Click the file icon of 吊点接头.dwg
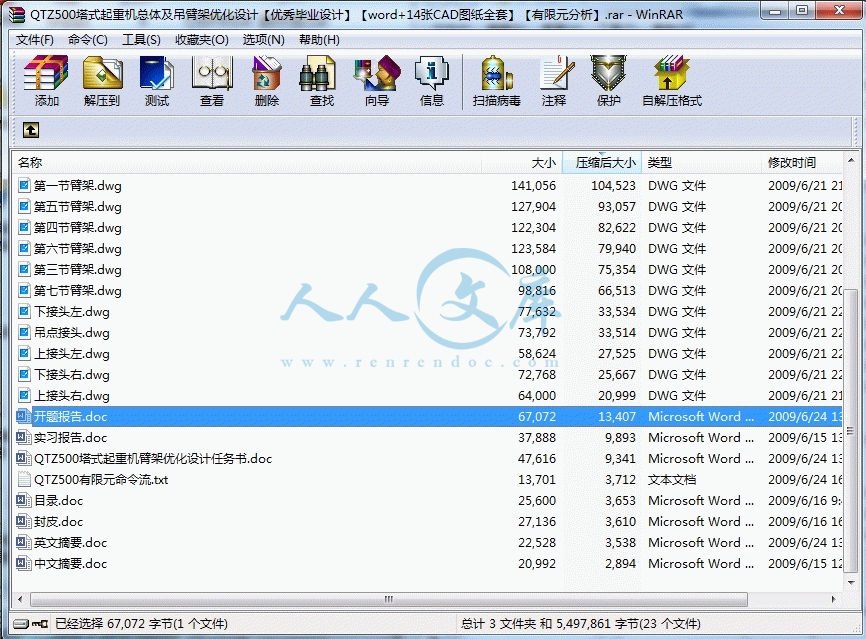The height and width of the screenshot is (639, 866). [24, 332]
